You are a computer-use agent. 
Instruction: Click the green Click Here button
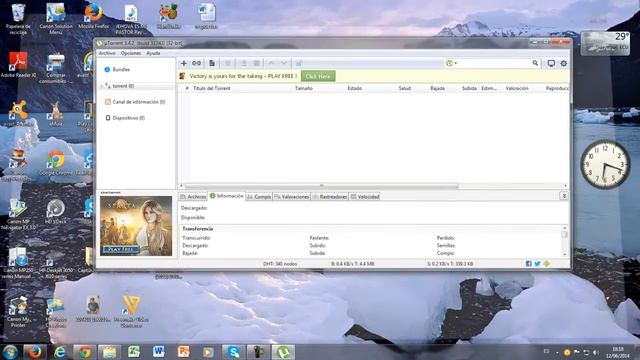coord(318,76)
